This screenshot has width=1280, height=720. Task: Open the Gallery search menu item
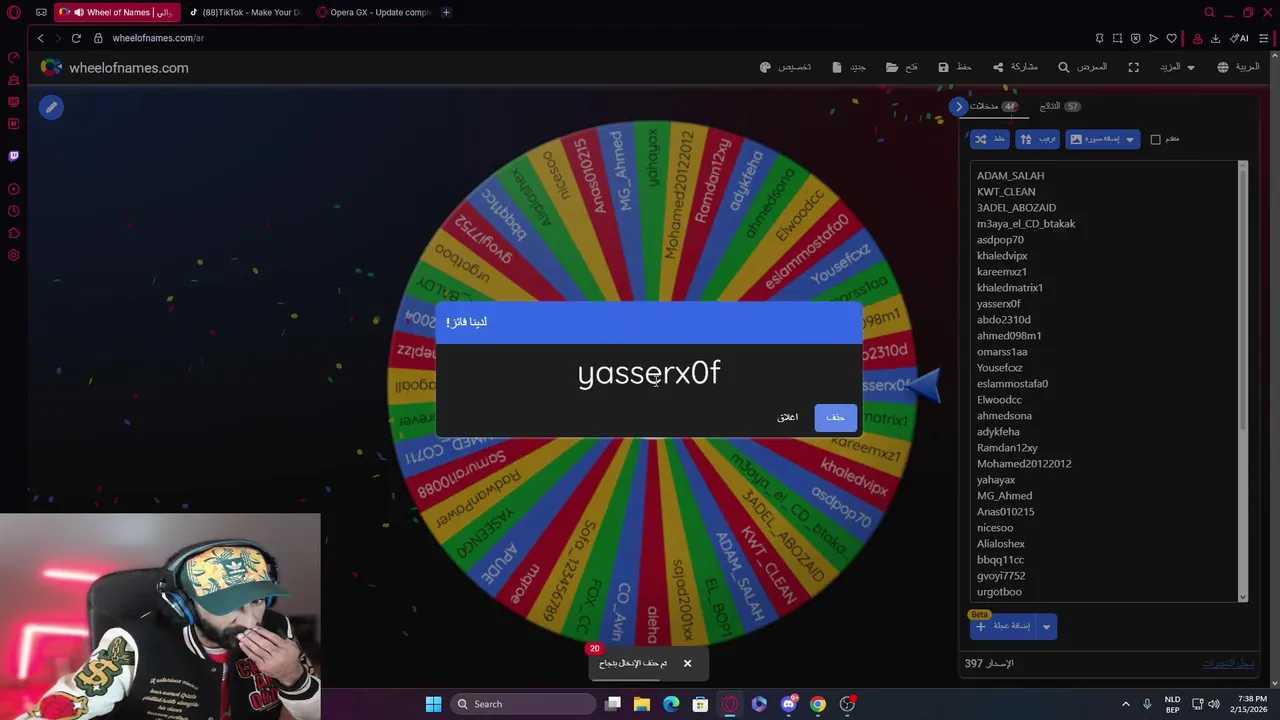click(1083, 67)
